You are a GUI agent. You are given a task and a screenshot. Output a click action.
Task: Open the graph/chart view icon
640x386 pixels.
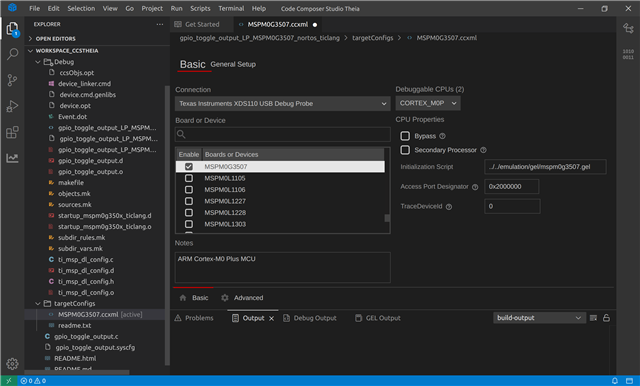pyautogui.click(x=12, y=158)
